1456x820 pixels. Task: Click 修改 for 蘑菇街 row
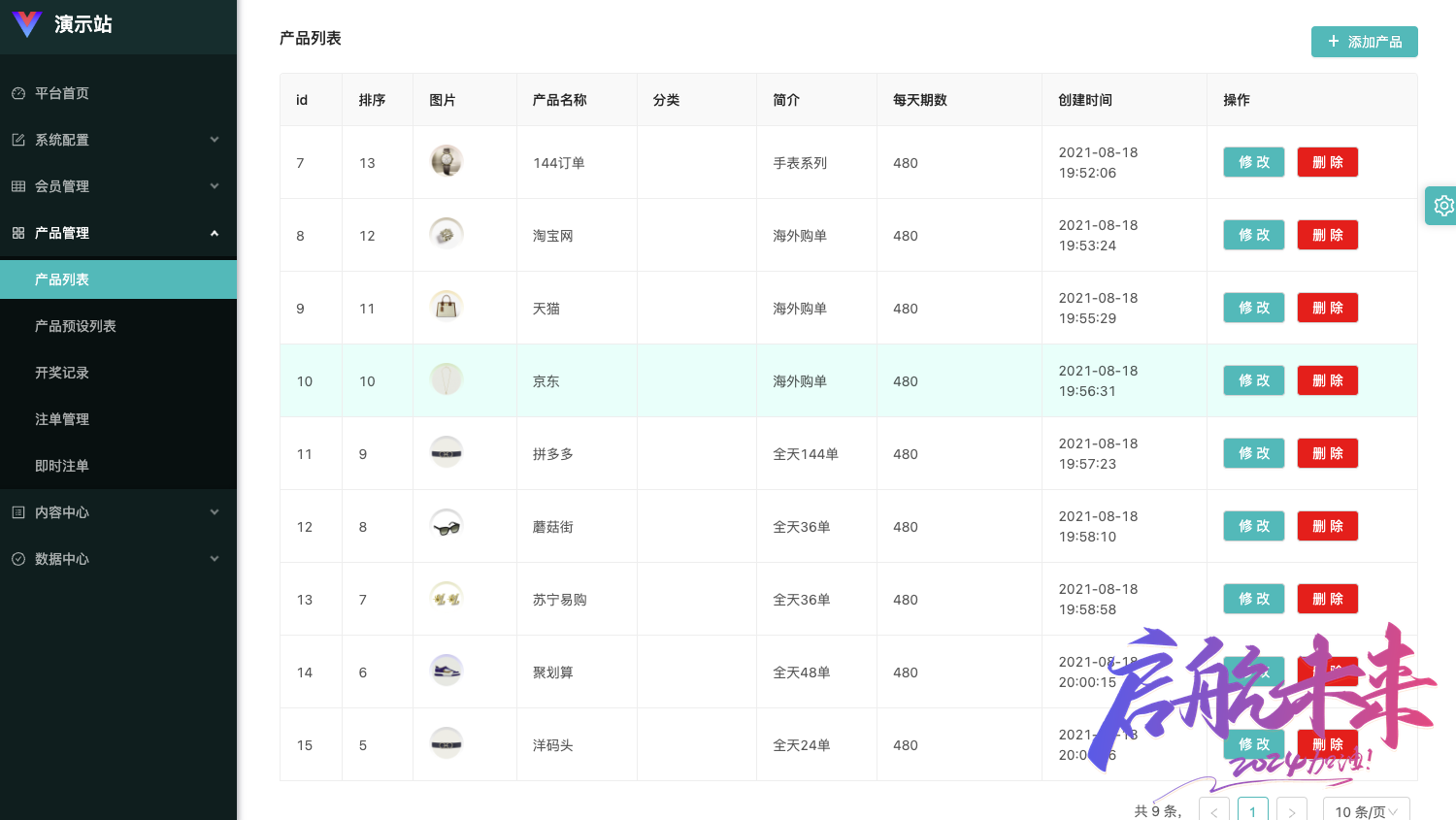click(1254, 526)
